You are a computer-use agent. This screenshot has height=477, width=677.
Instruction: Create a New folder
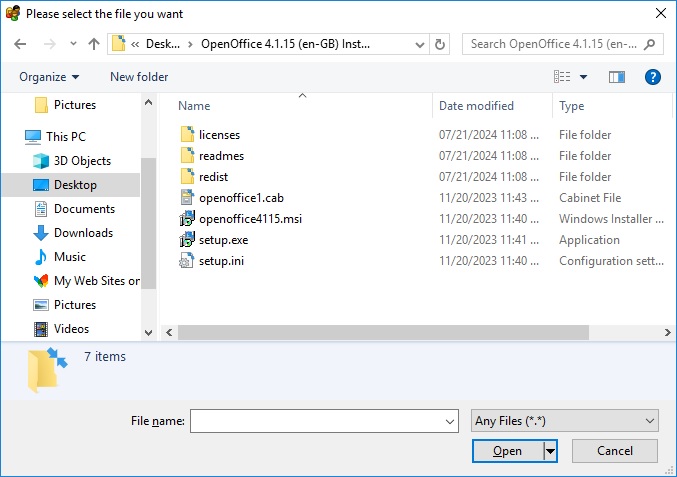(139, 77)
